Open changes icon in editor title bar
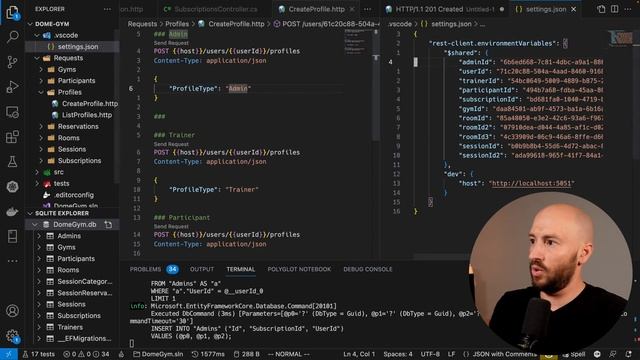Screen dimensions: 640x360 [x=601, y=9]
